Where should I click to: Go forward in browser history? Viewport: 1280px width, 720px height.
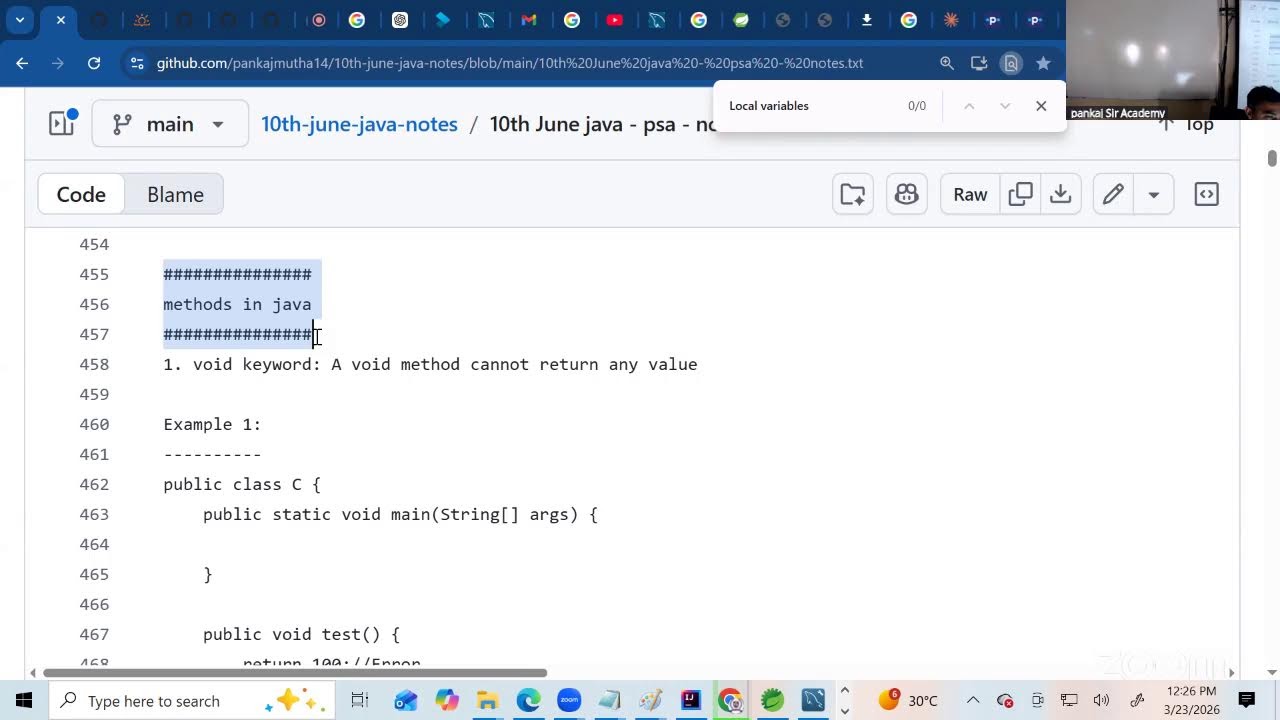(58, 63)
